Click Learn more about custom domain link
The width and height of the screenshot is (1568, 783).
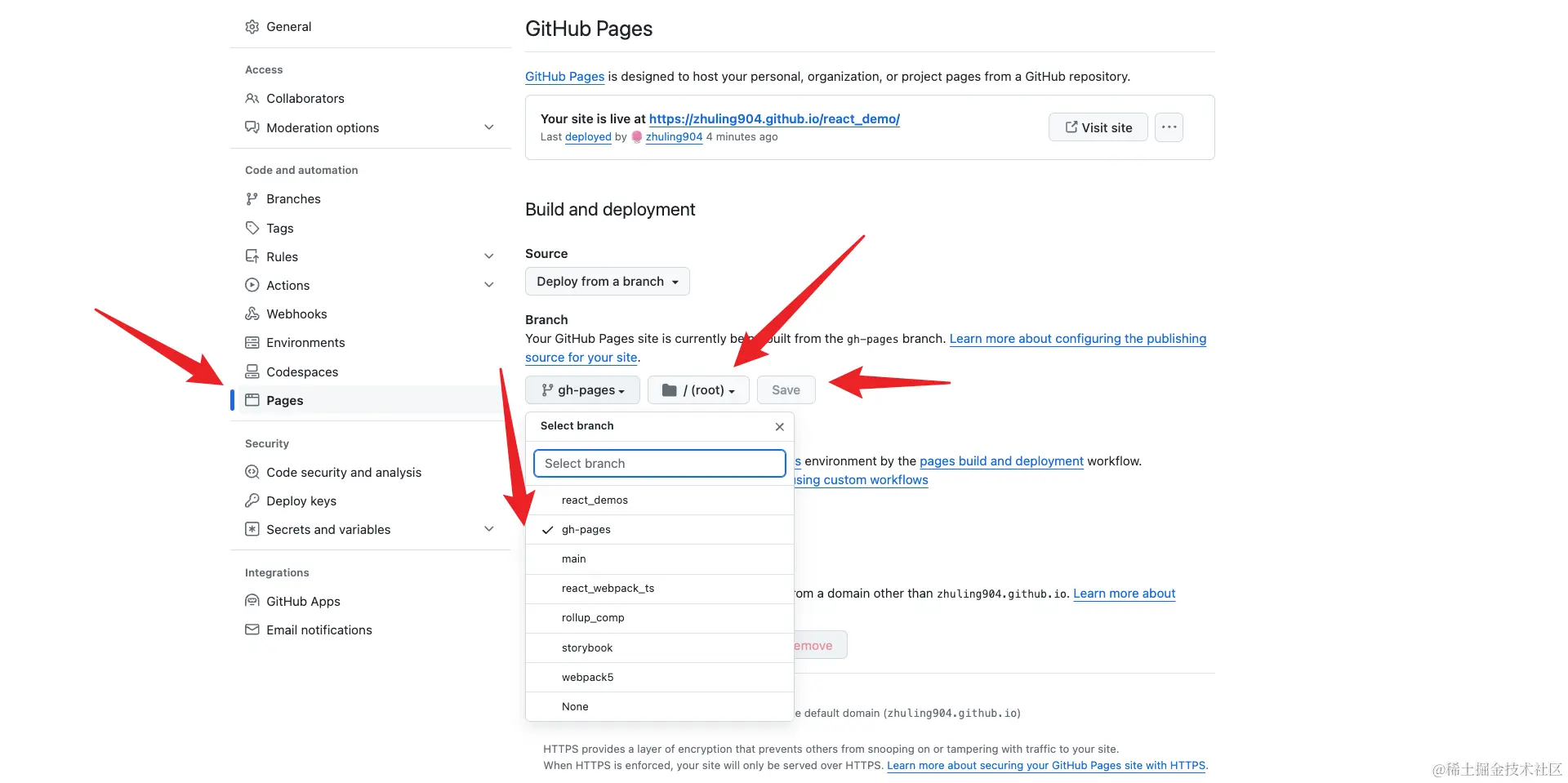(x=1124, y=594)
